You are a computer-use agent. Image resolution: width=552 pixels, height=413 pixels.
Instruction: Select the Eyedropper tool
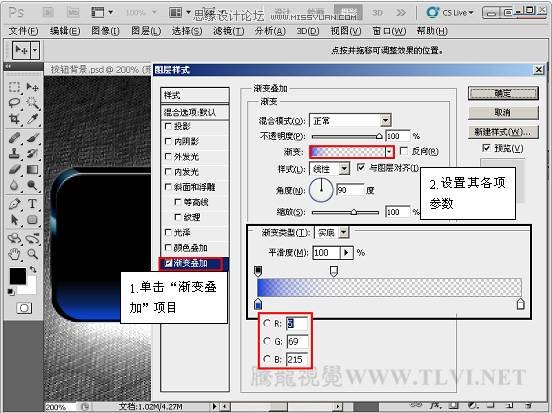pos(32,119)
